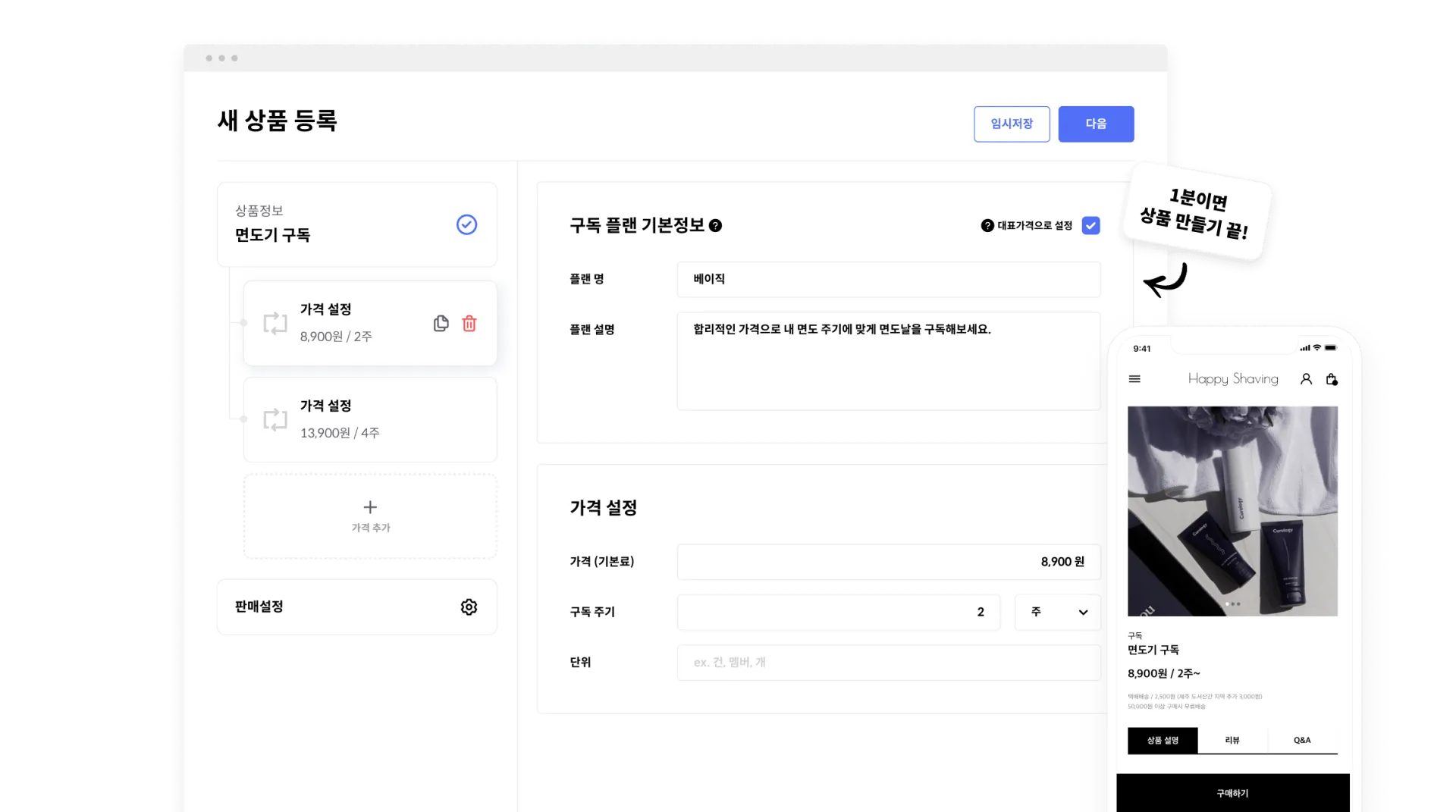
Task: Click the checkmark icon on 상품정보 card
Action: [x=466, y=224]
